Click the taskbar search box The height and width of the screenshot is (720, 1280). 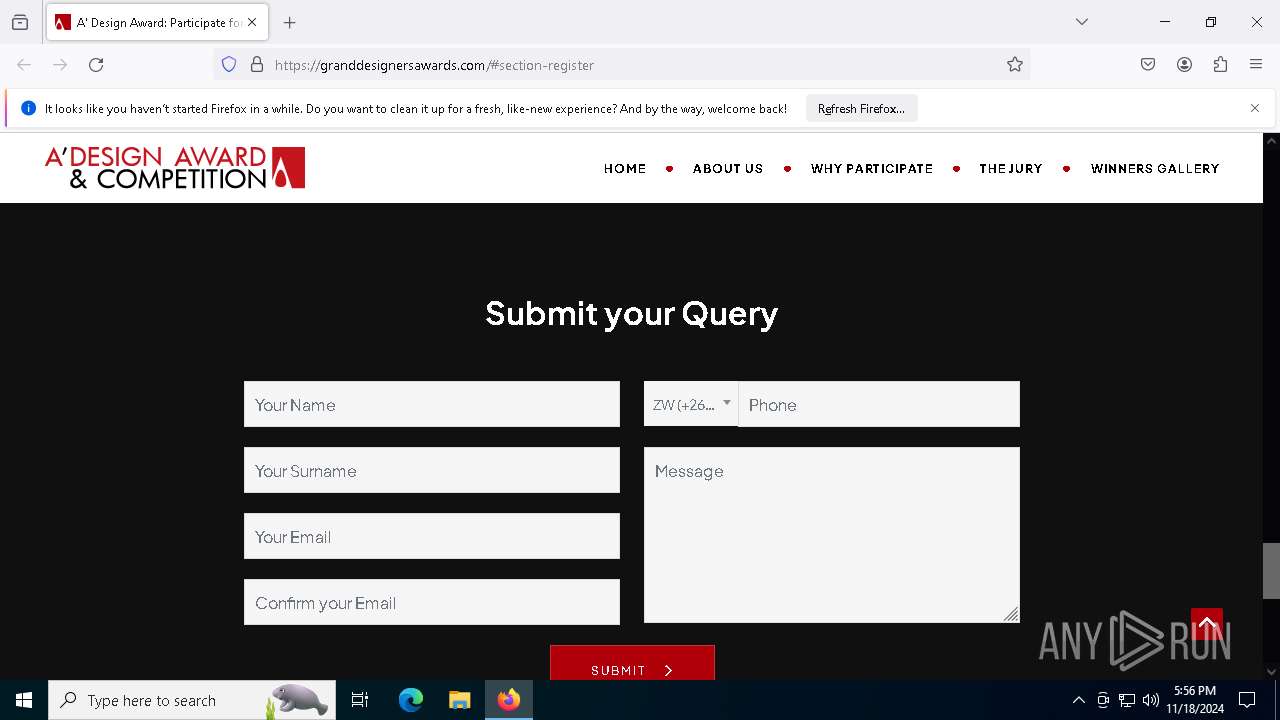pos(192,700)
